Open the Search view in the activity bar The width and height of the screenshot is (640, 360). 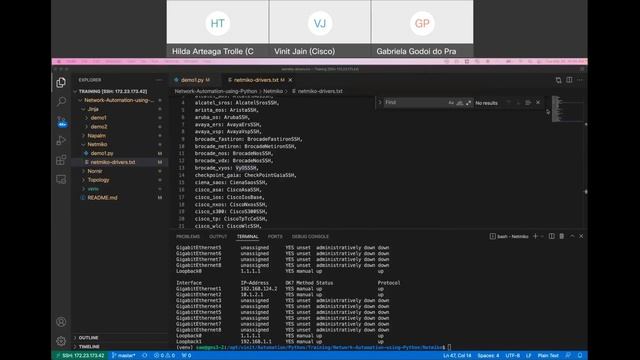tap(61, 101)
